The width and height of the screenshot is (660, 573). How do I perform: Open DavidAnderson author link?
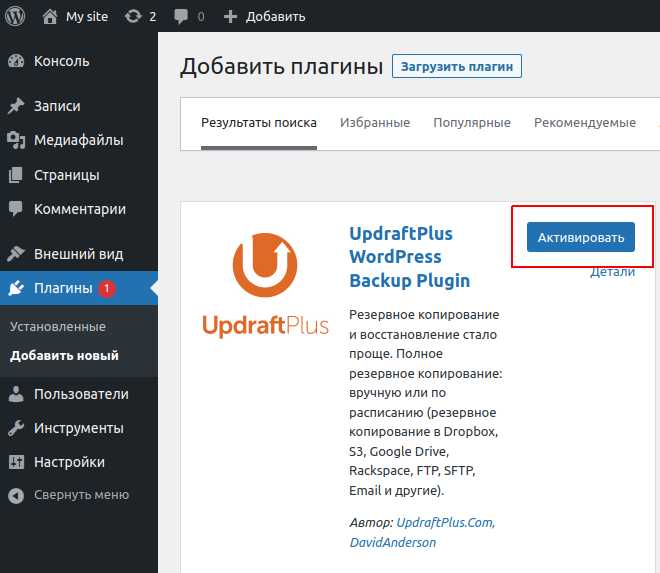click(x=393, y=542)
